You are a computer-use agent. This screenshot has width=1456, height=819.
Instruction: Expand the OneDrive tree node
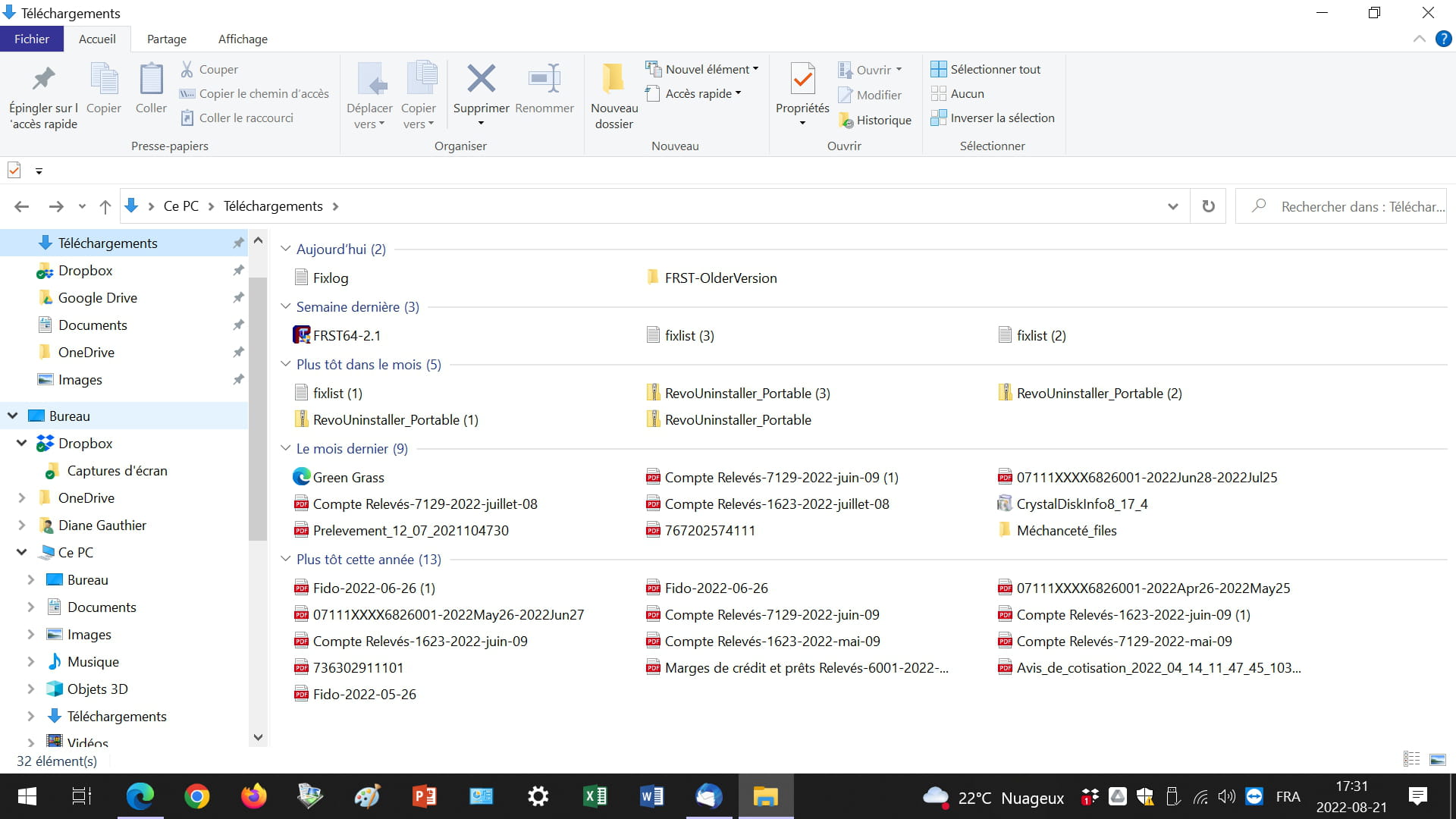(22, 497)
